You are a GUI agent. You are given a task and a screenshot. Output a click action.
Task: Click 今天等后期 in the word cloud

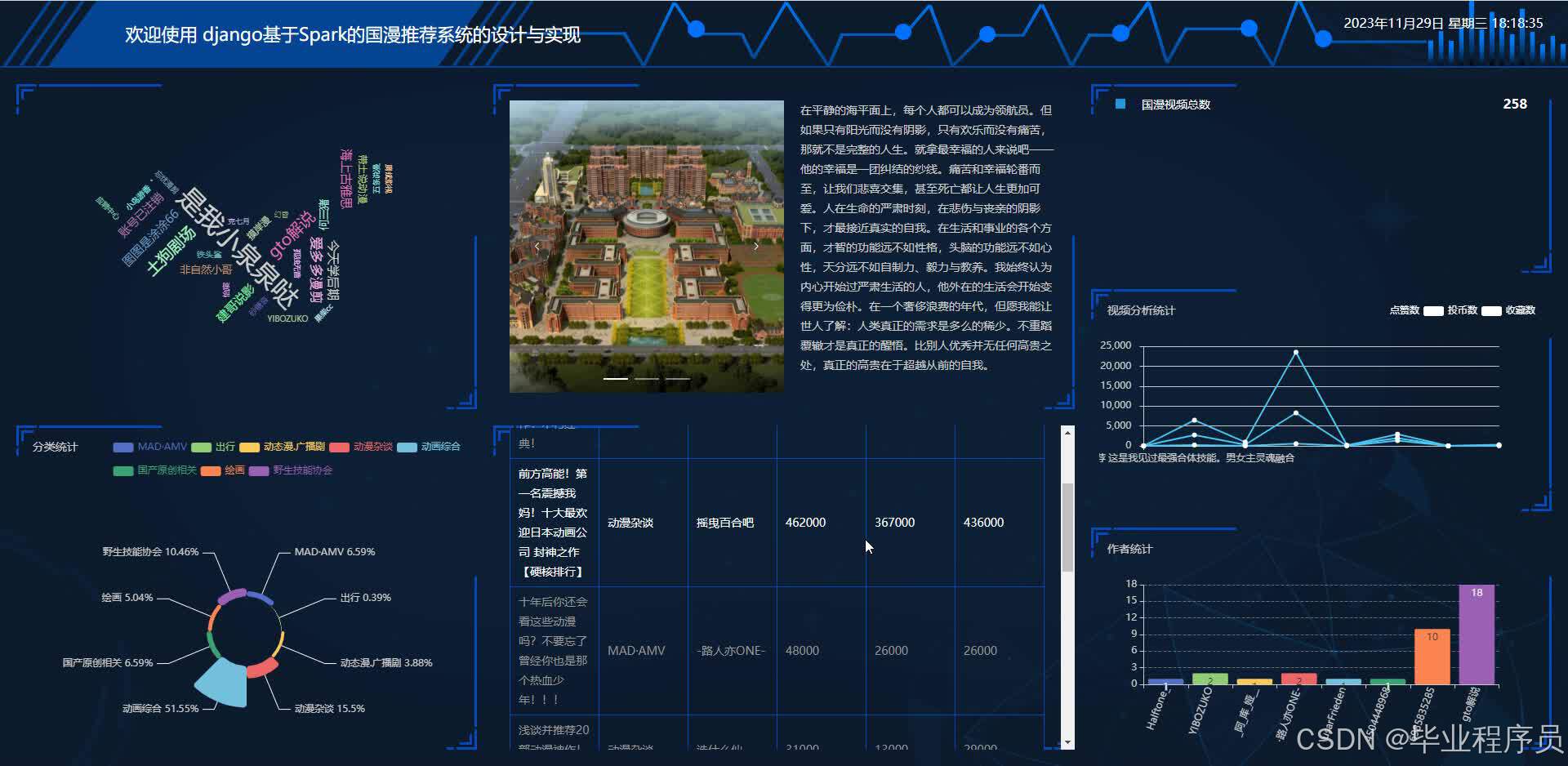pyautogui.click(x=332, y=270)
